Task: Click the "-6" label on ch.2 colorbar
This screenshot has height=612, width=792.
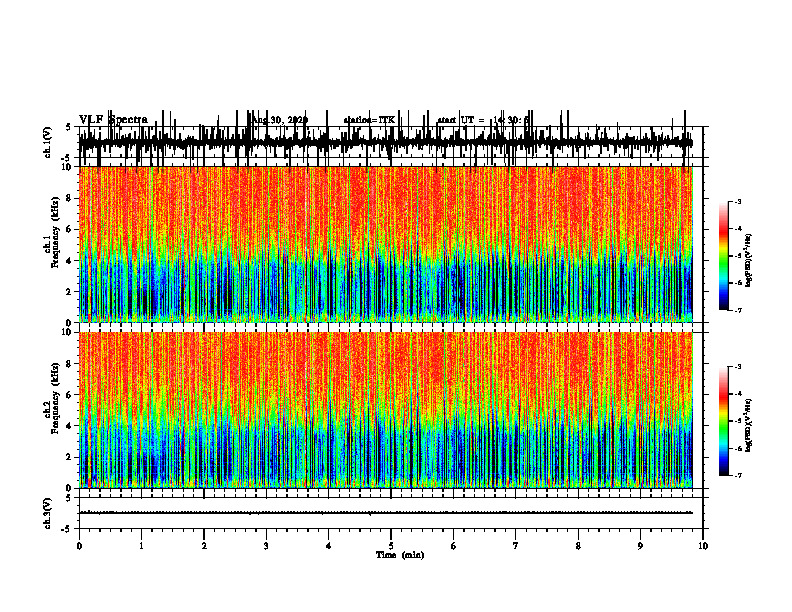Action: point(738,448)
